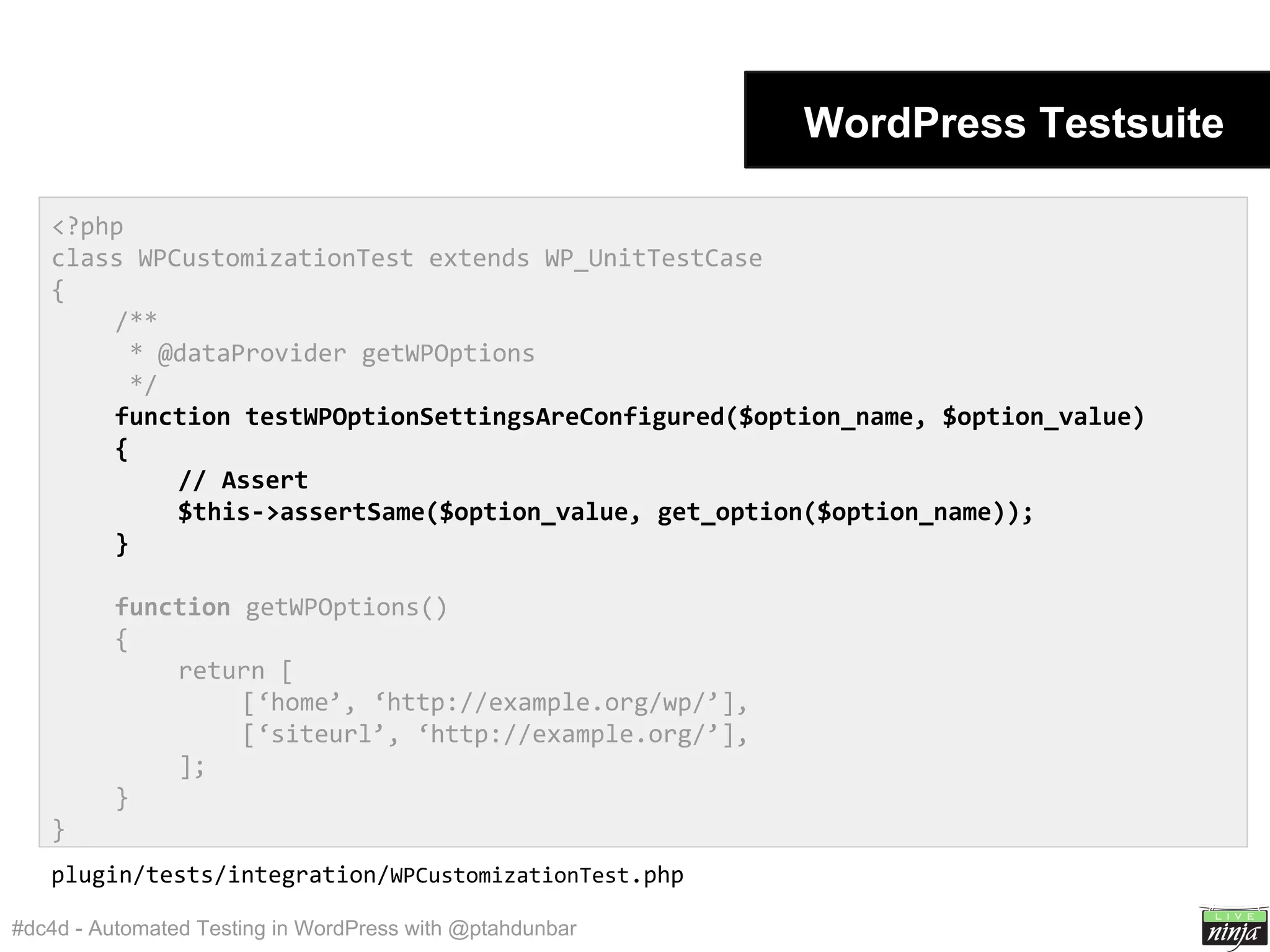Click the #dc4d footer caption
Image resolution: width=1270 pixels, height=952 pixels.
(294, 928)
